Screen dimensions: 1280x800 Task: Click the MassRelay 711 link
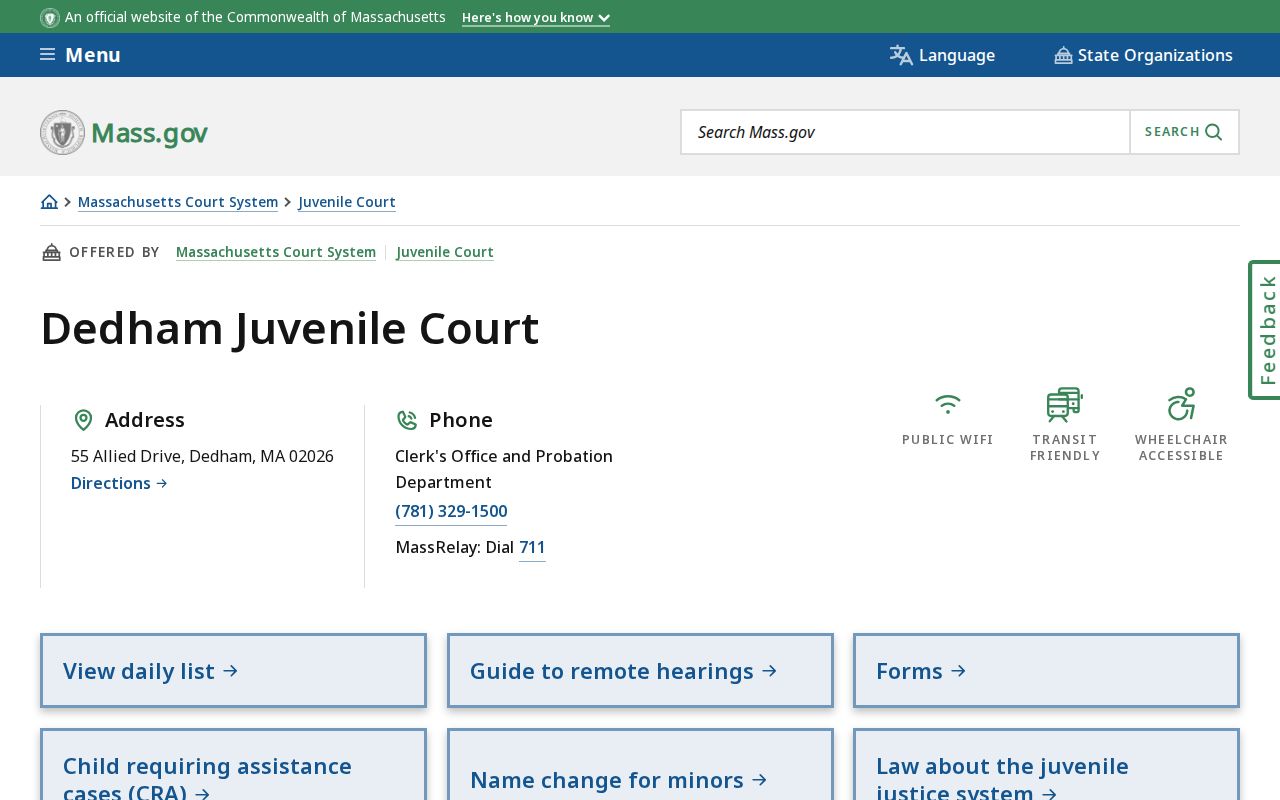pyautogui.click(x=532, y=547)
